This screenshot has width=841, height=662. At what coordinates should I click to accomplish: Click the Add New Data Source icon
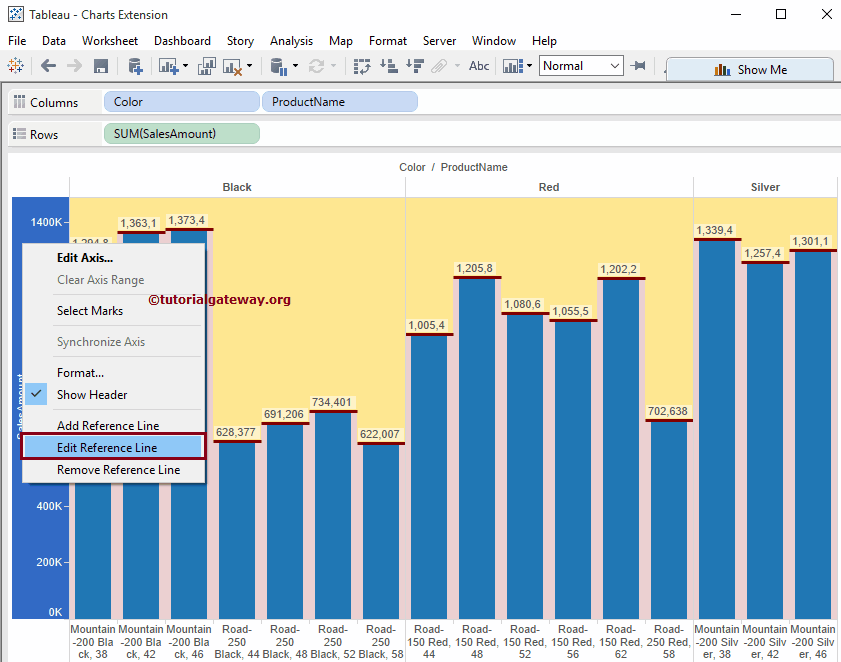(x=135, y=66)
